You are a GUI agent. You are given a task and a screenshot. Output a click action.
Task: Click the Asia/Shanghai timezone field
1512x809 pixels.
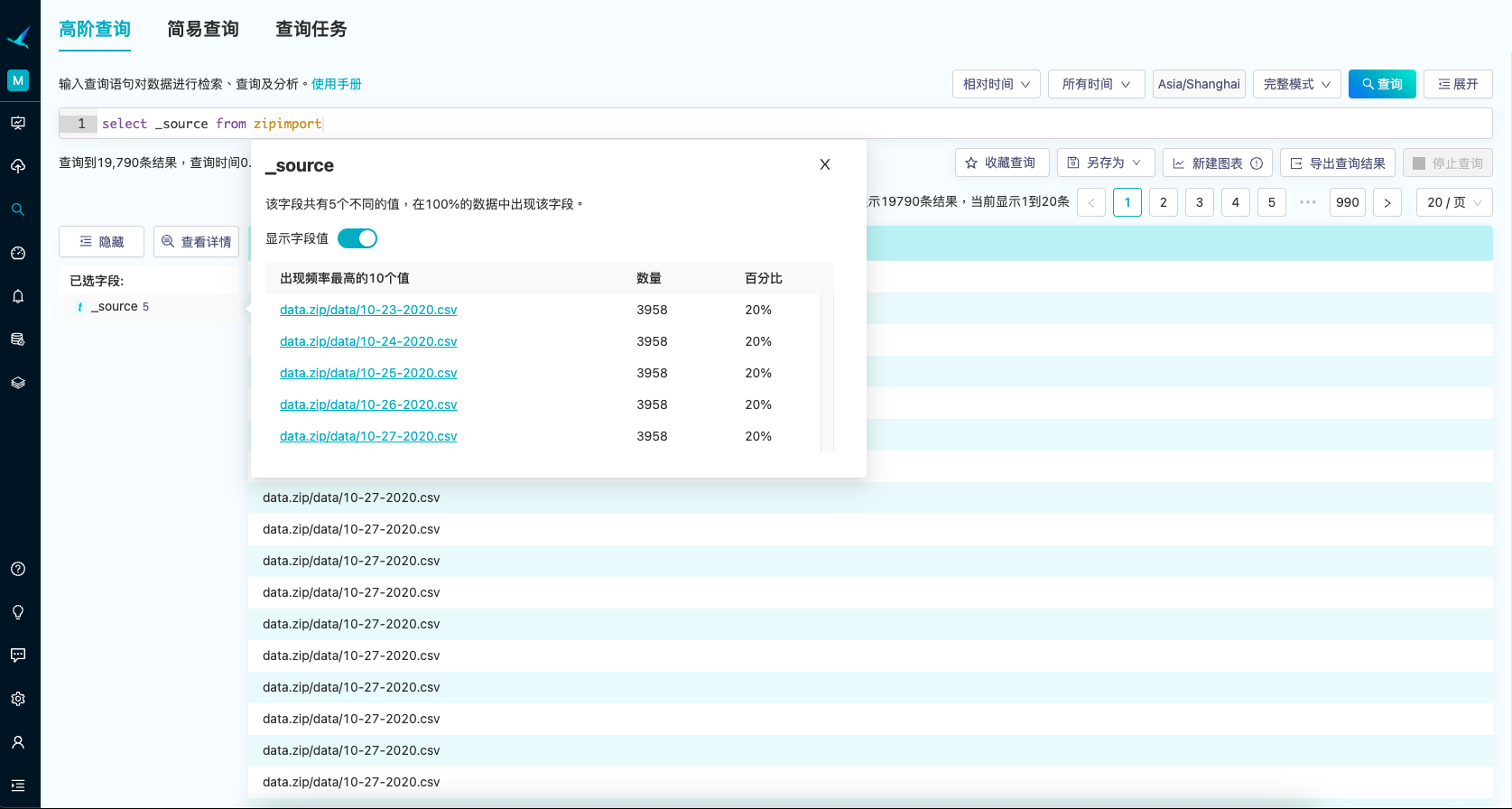coord(1199,84)
